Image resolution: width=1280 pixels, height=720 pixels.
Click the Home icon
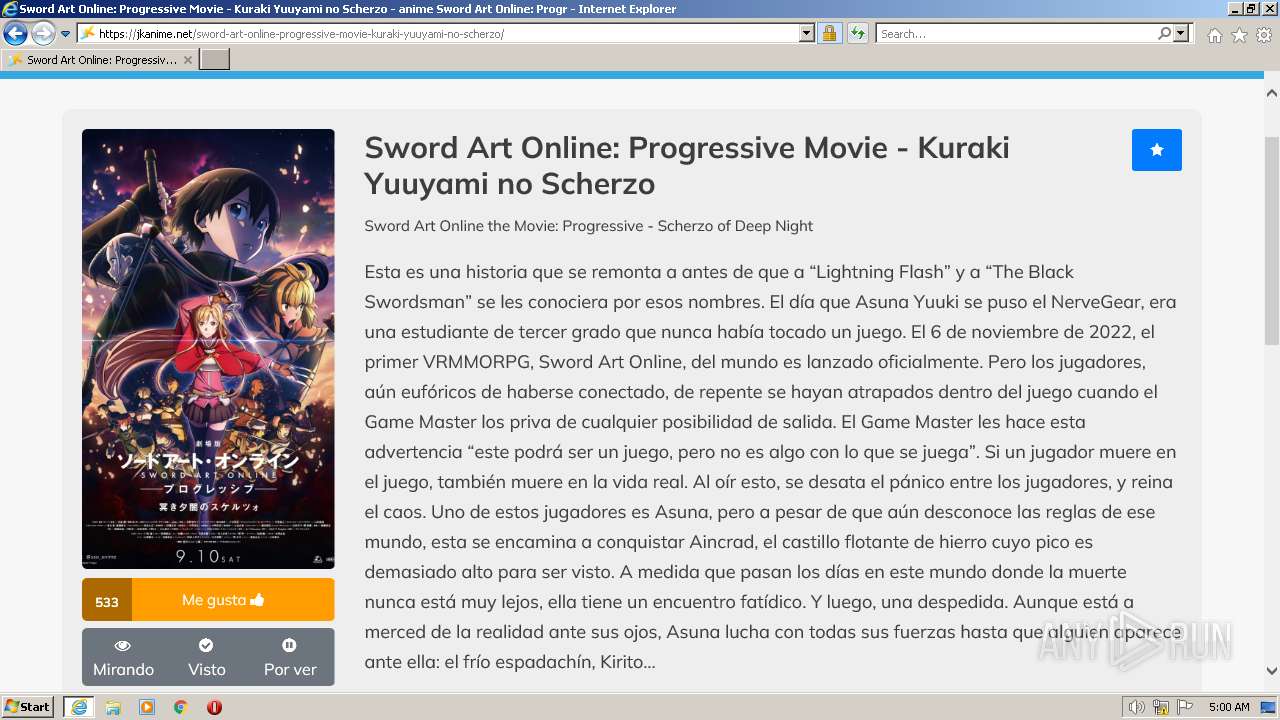[x=1214, y=35]
